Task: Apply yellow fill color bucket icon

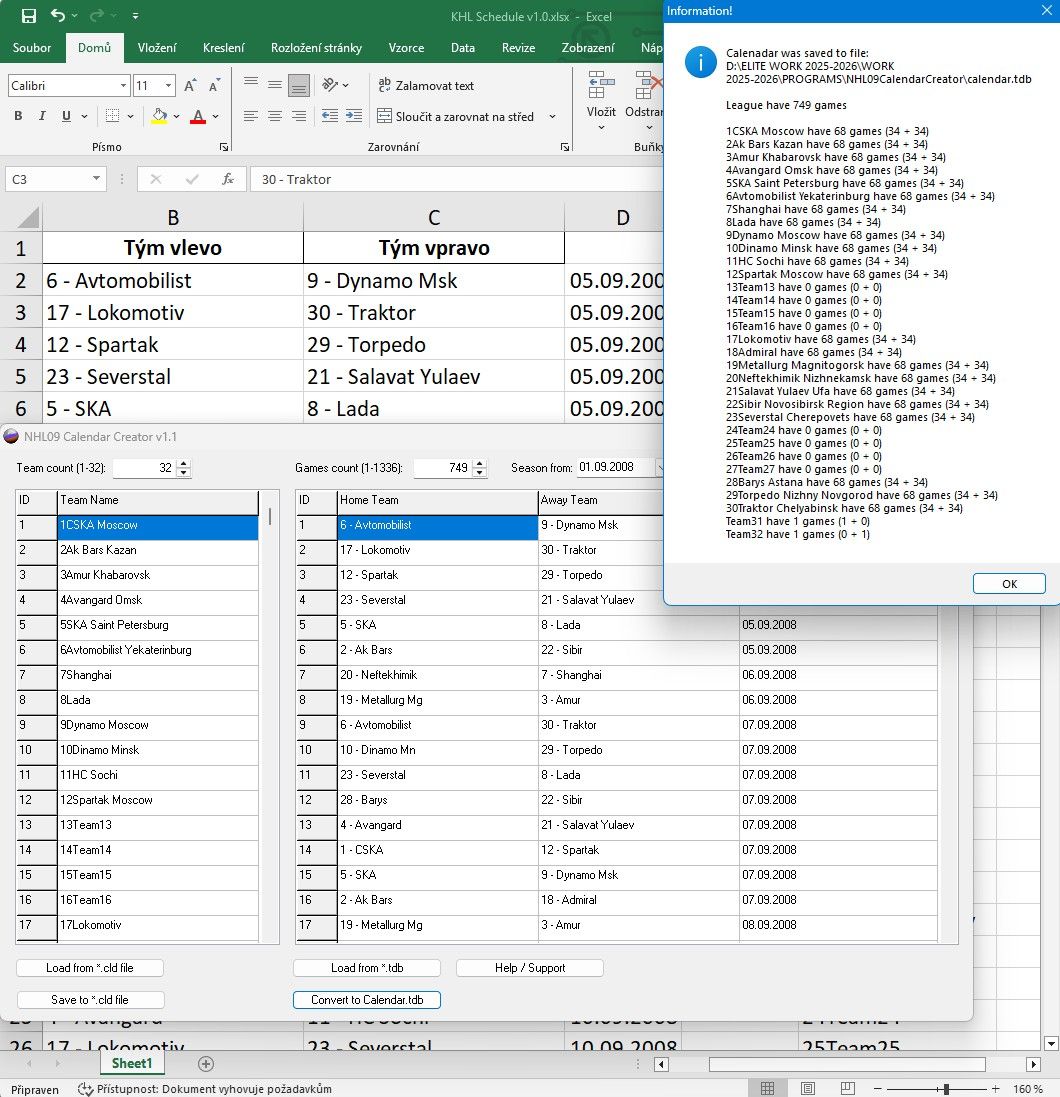Action: tap(160, 116)
